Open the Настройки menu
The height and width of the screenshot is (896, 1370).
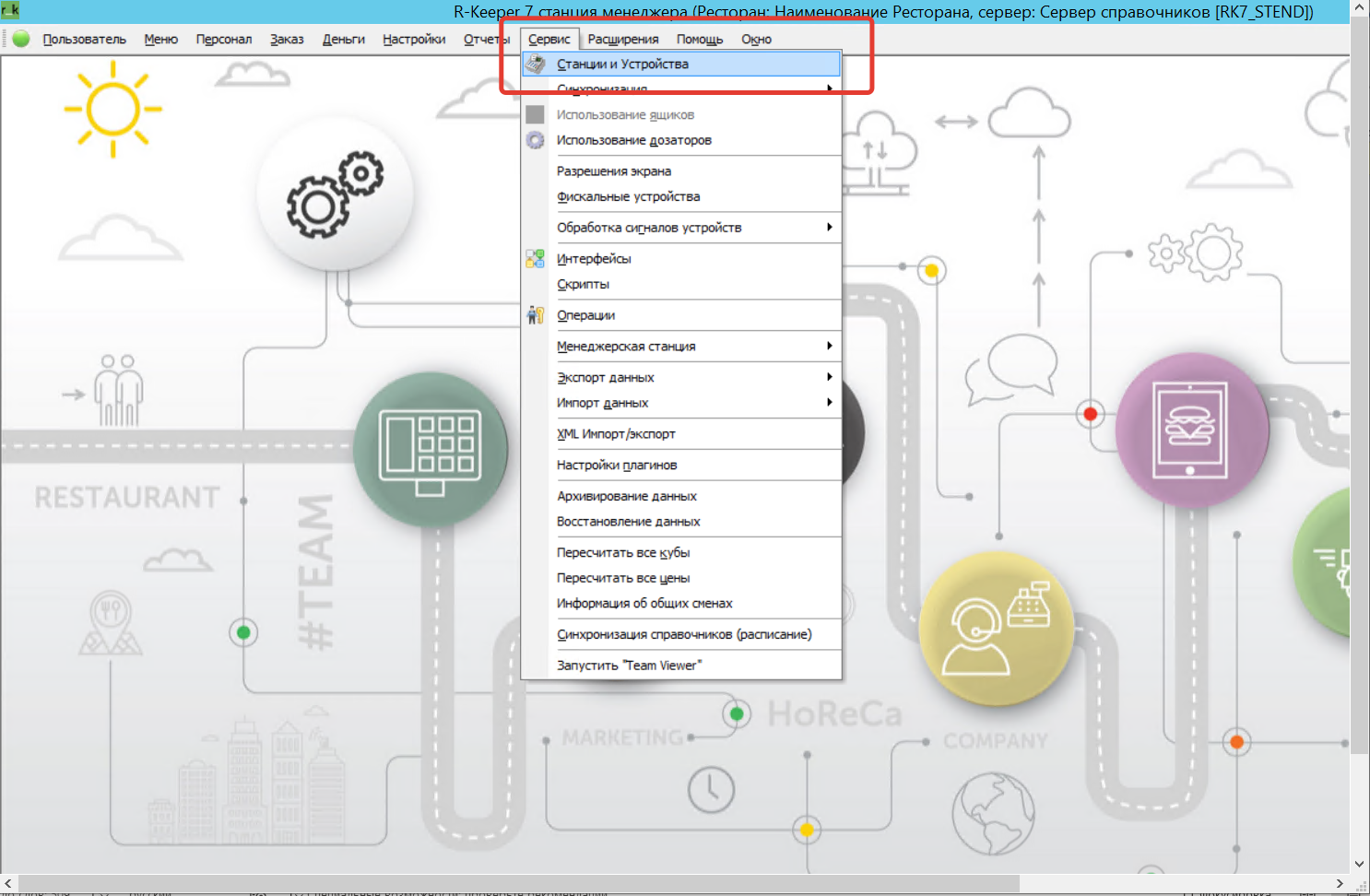coord(414,40)
